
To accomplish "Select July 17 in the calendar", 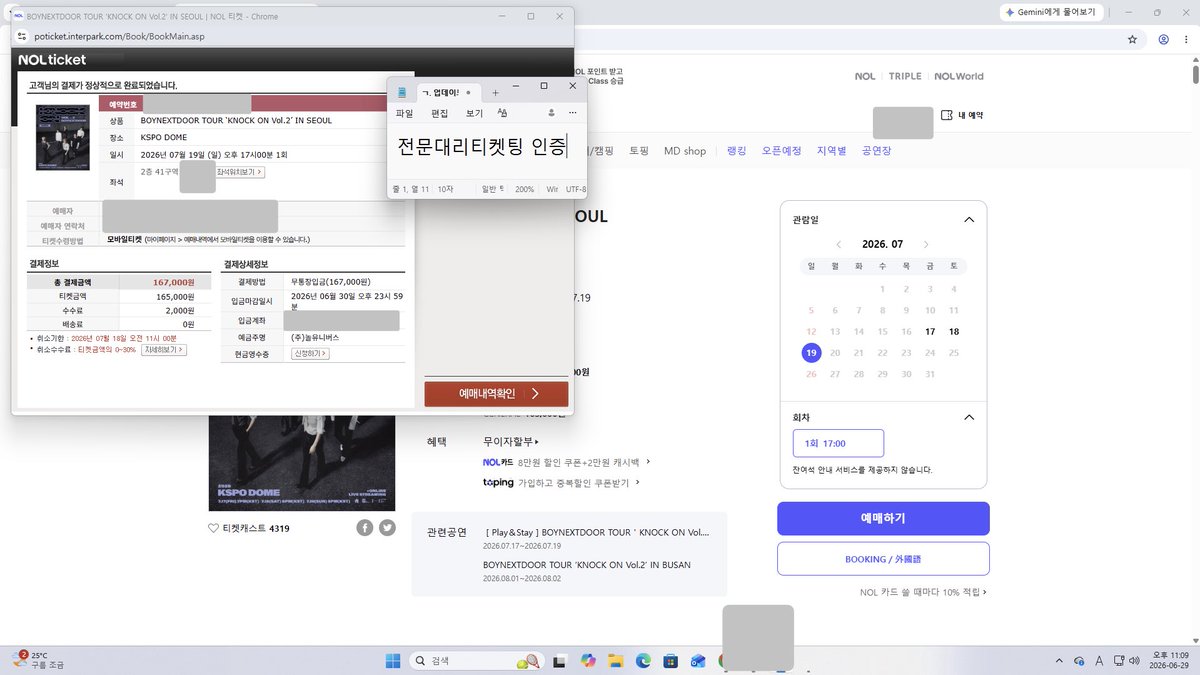I will pyautogui.click(x=930, y=331).
